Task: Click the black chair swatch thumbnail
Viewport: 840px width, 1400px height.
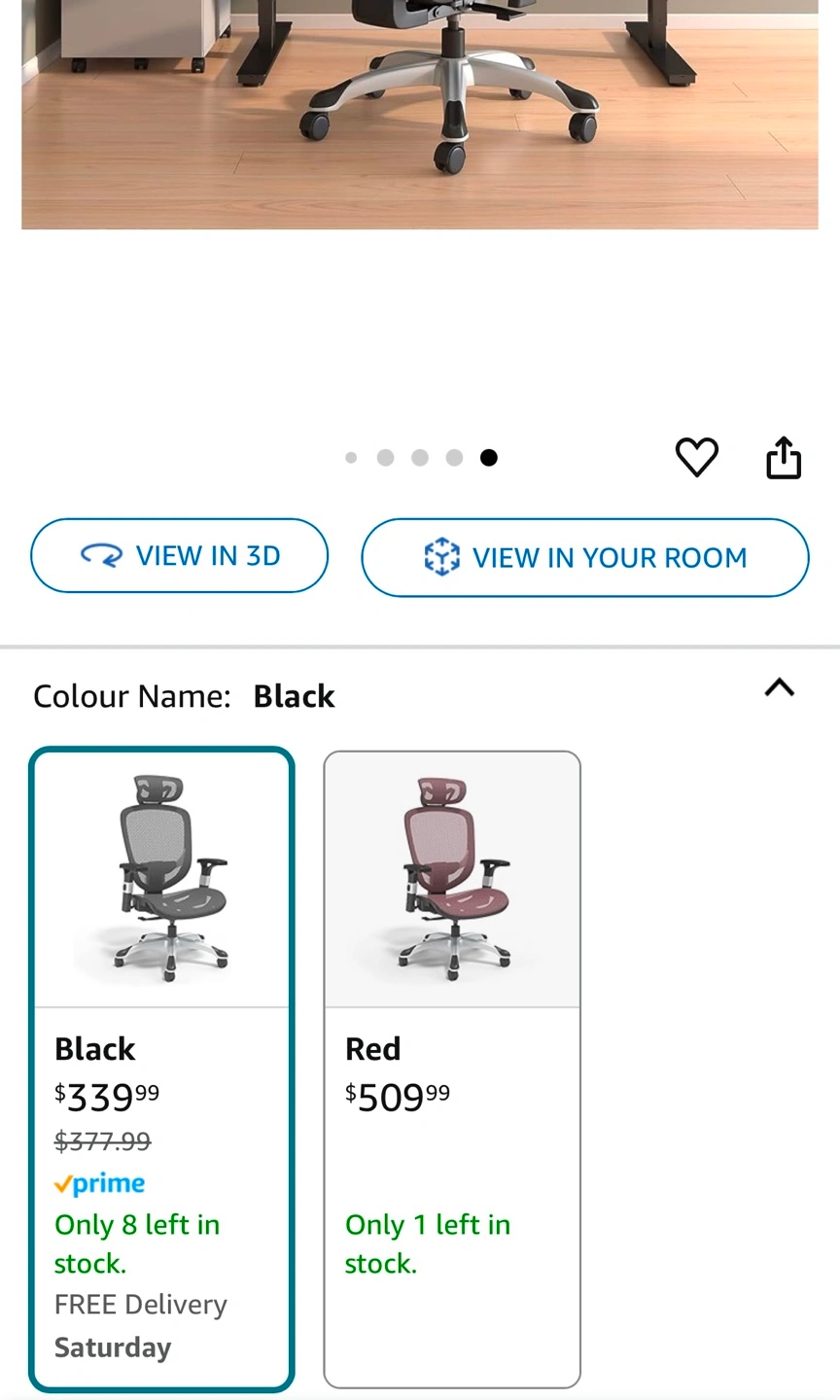Action: point(162,878)
